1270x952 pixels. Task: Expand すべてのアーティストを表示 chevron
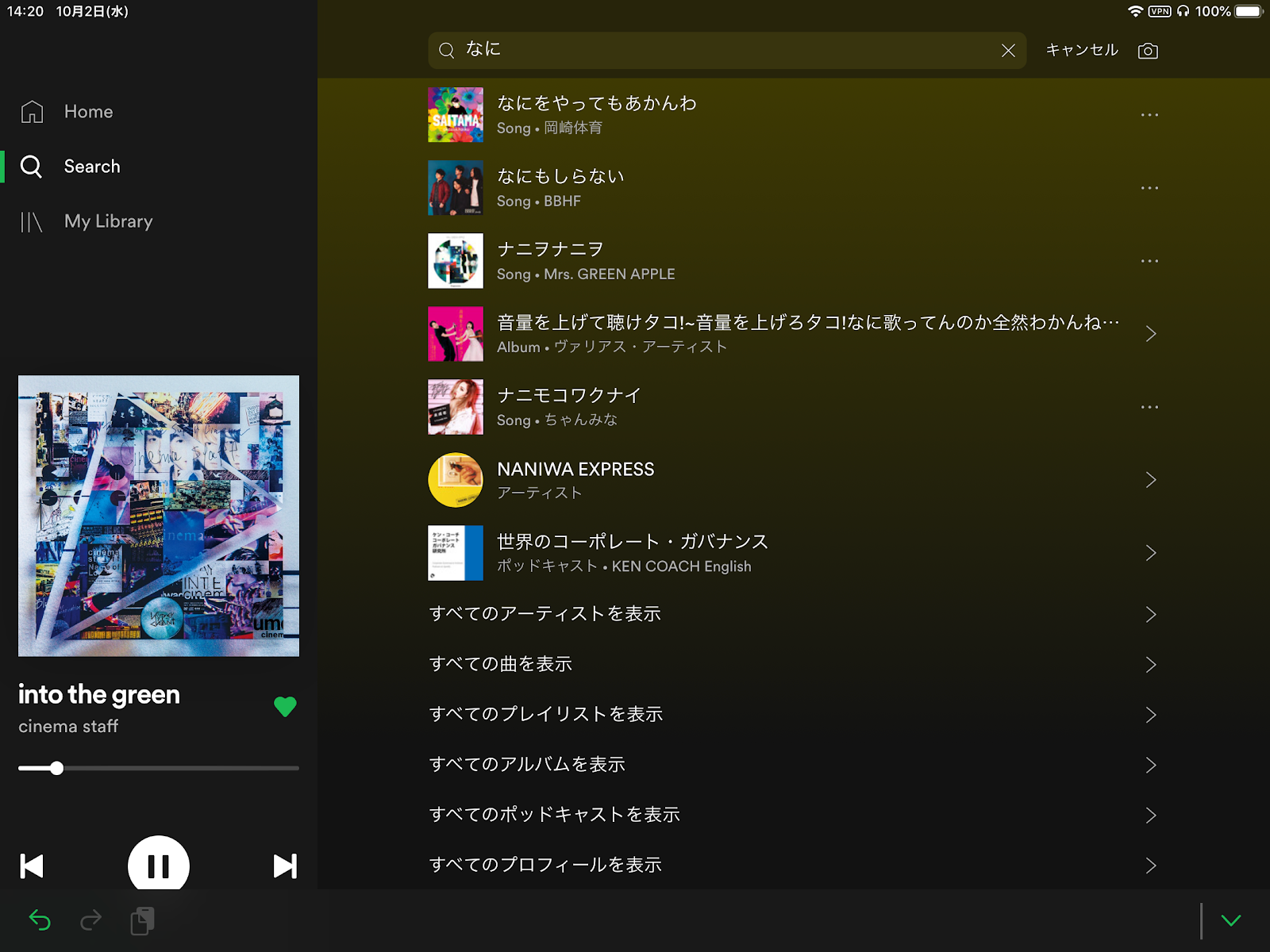[1151, 614]
